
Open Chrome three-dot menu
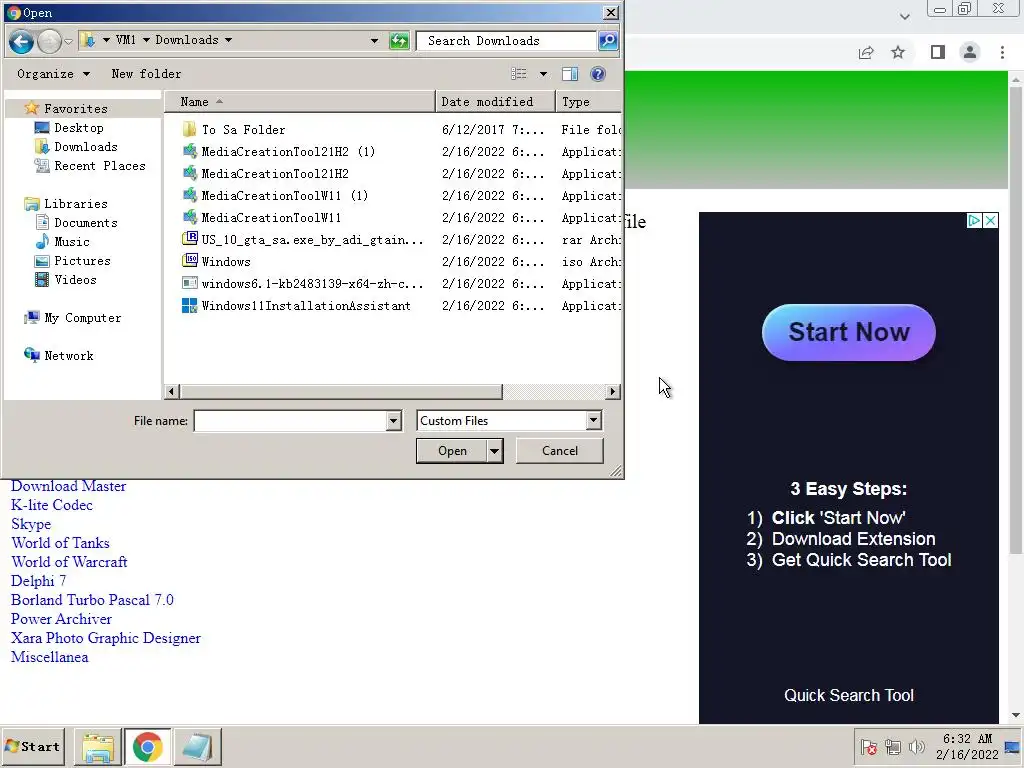[1002, 52]
